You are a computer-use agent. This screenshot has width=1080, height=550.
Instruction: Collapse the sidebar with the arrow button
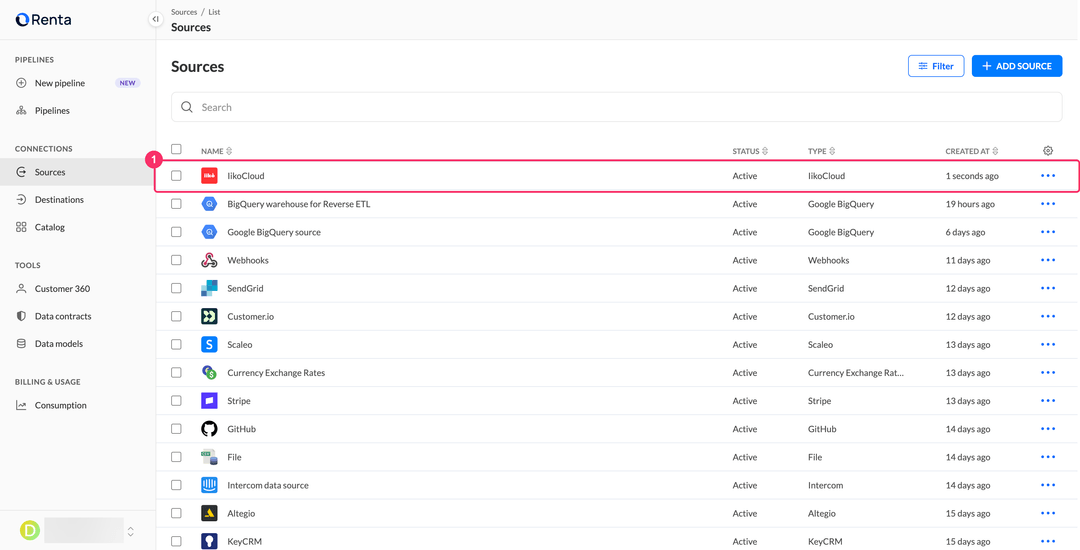pyautogui.click(x=156, y=19)
